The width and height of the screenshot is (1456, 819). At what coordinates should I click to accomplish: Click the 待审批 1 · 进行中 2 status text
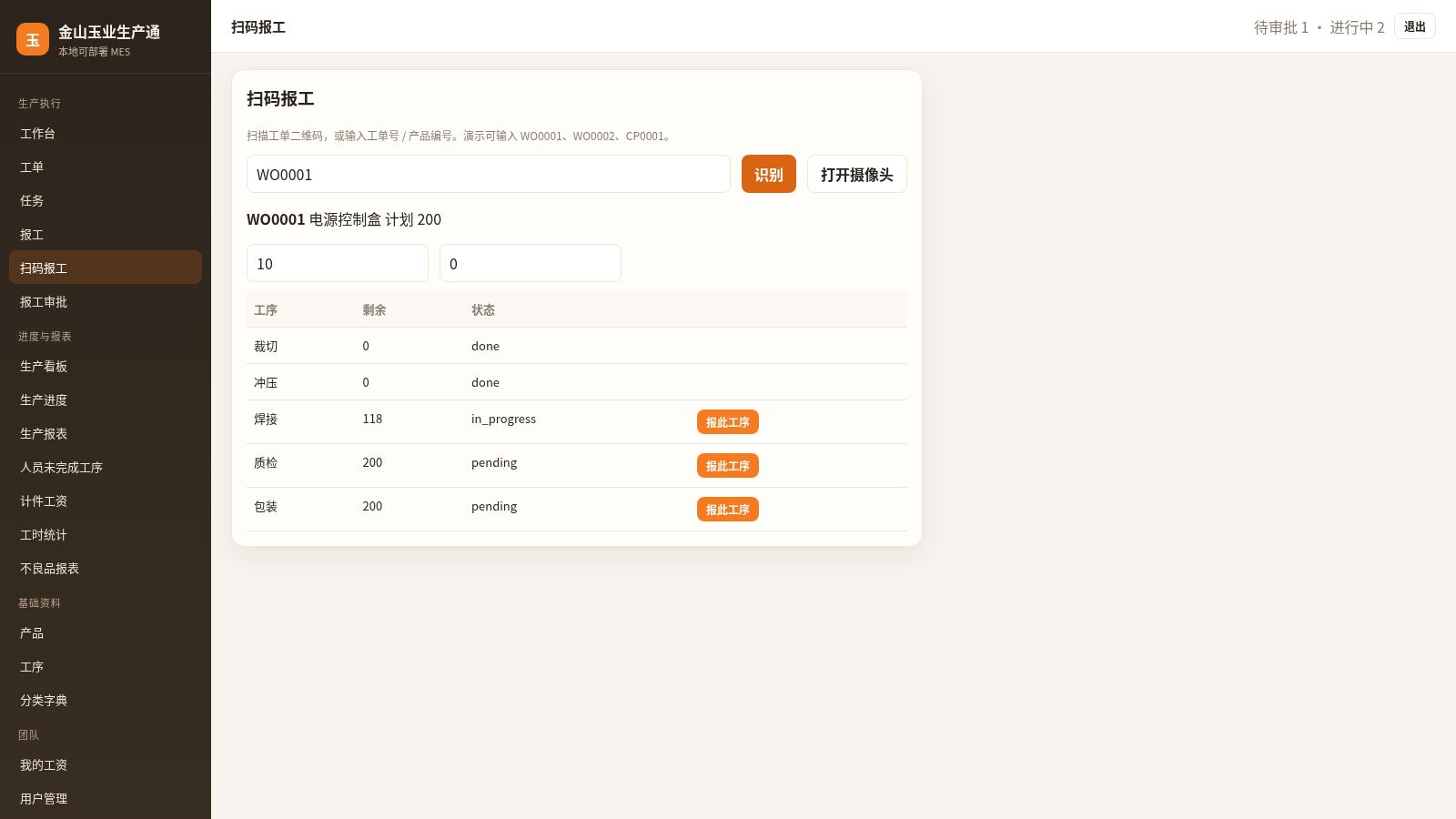(x=1319, y=27)
